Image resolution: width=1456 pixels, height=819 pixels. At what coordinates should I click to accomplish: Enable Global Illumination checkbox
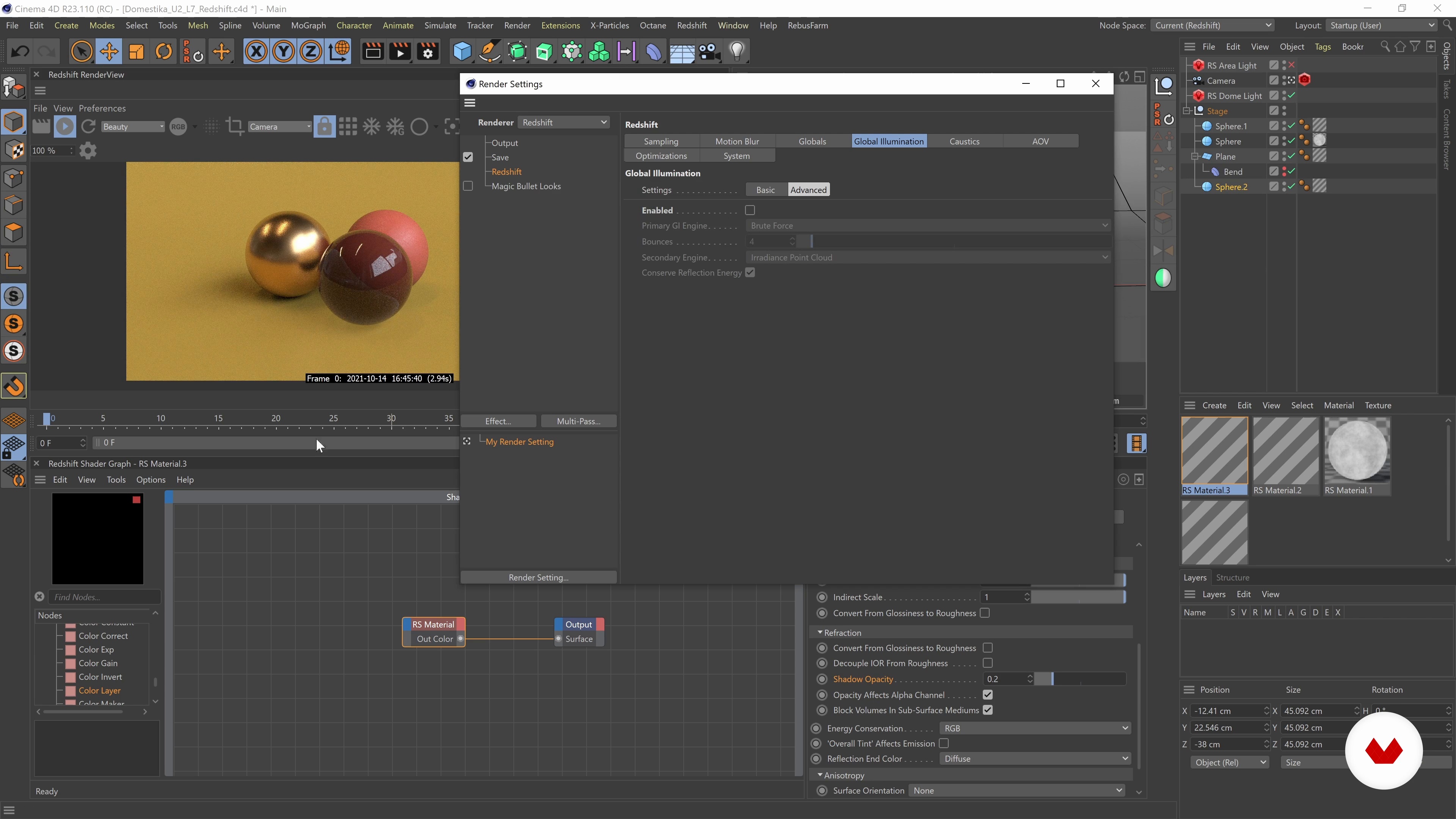point(750,210)
